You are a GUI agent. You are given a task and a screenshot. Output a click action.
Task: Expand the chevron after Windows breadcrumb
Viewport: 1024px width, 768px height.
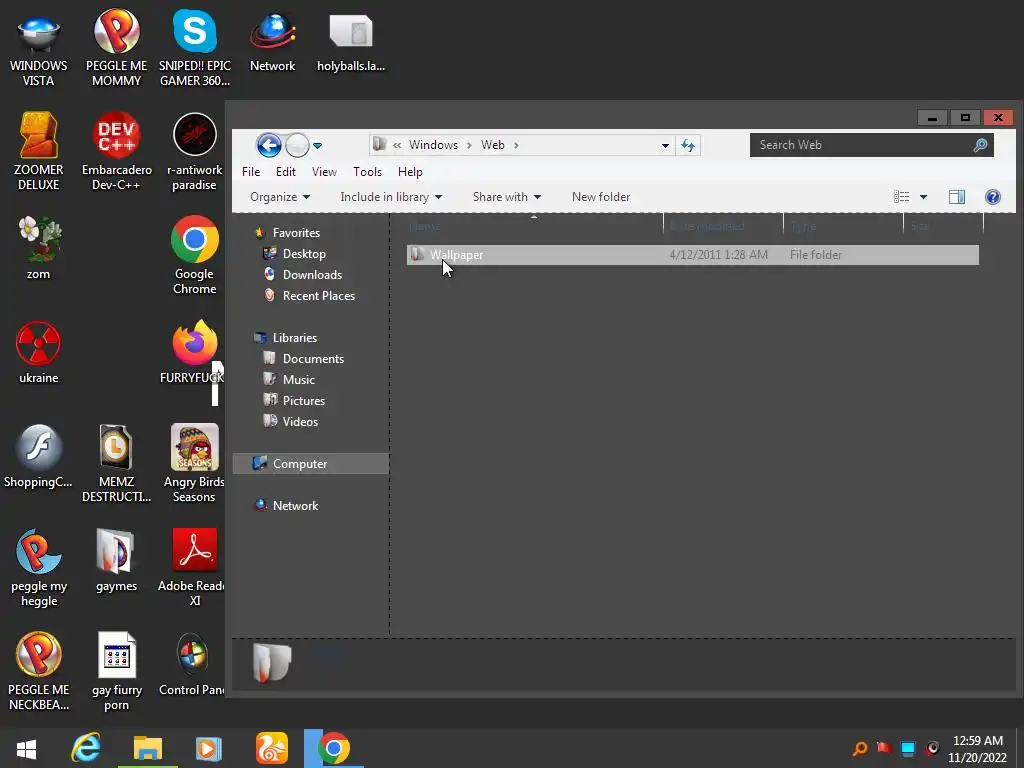tap(469, 145)
